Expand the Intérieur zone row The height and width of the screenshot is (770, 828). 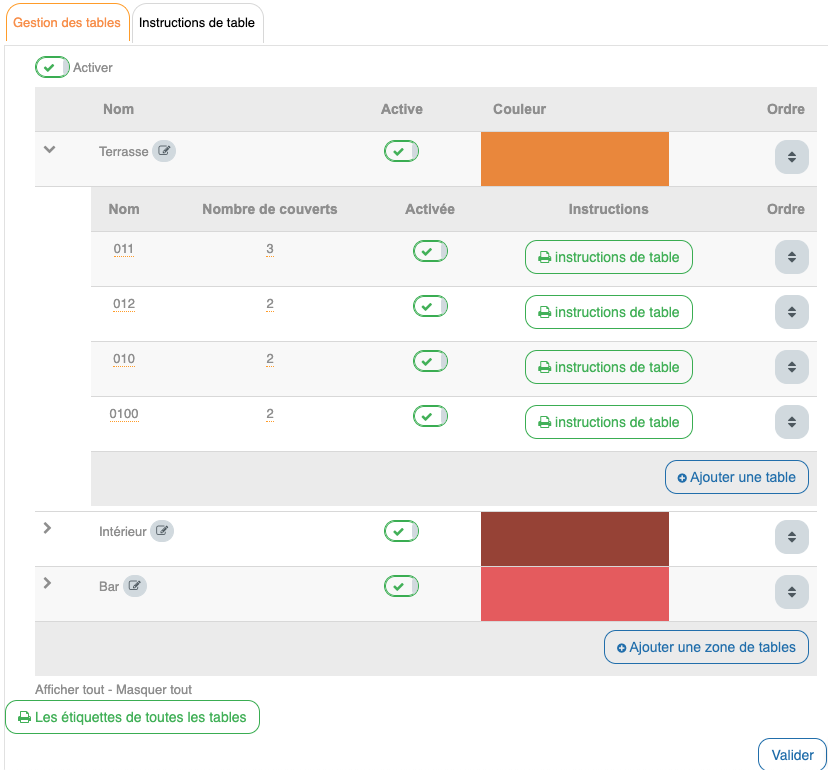pyautogui.click(x=47, y=528)
